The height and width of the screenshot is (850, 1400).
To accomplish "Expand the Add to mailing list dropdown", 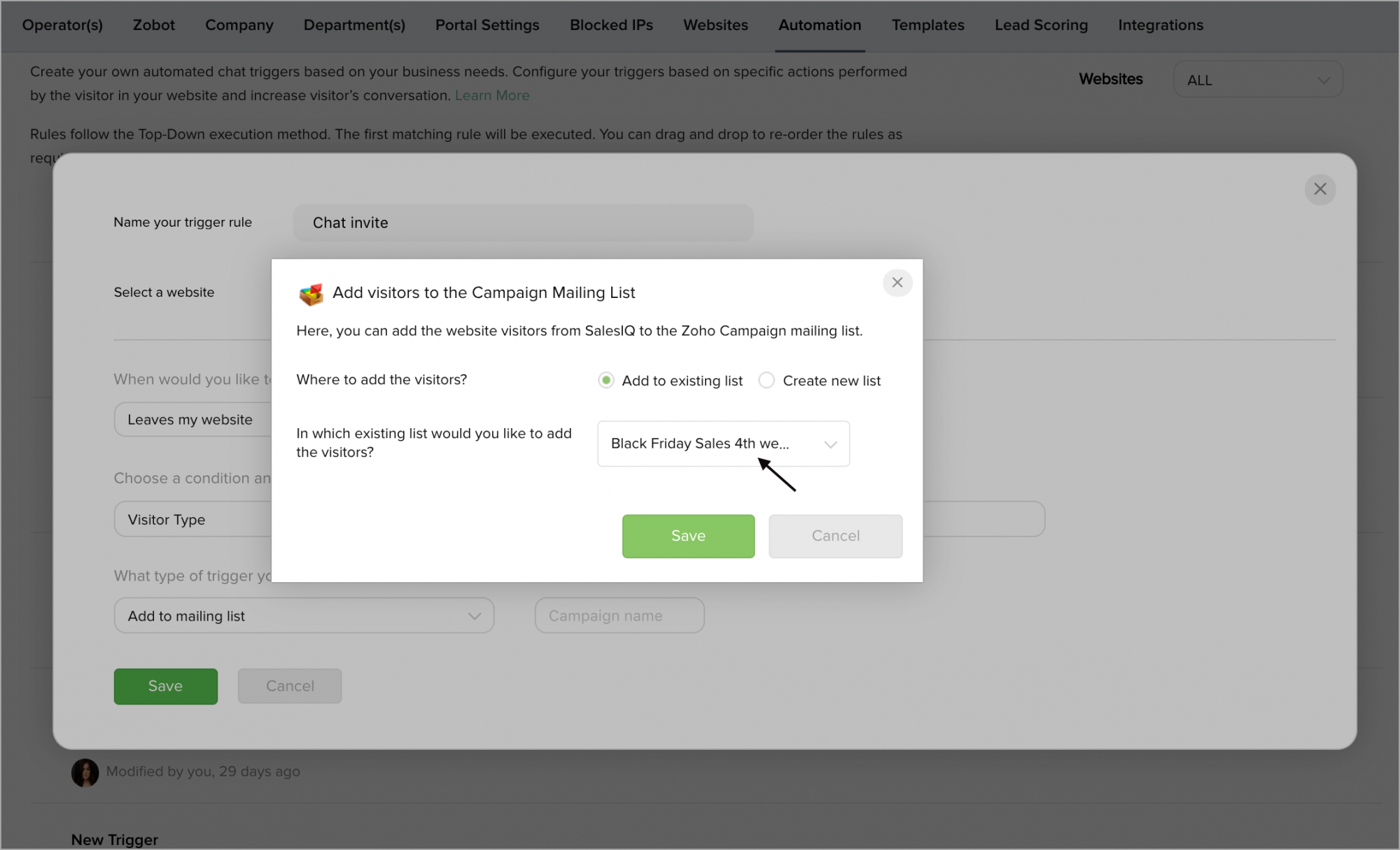I will click(x=303, y=616).
